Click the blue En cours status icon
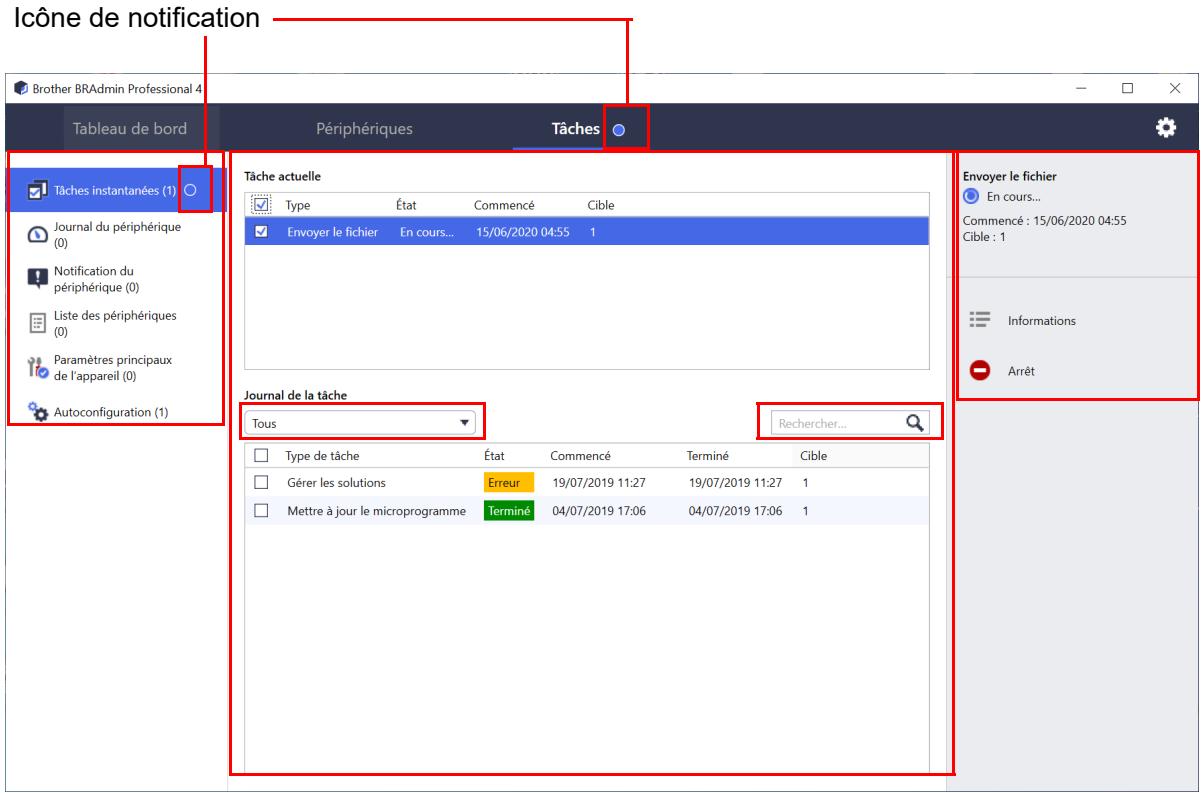 [970, 195]
